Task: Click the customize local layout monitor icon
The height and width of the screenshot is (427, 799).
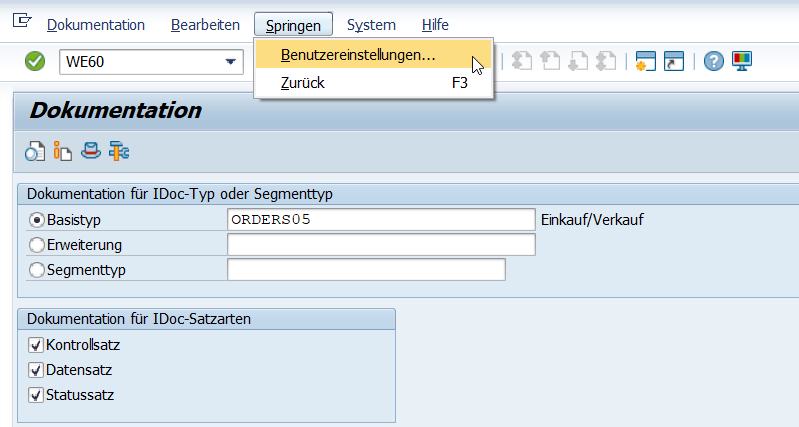Action: click(x=742, y=61)
